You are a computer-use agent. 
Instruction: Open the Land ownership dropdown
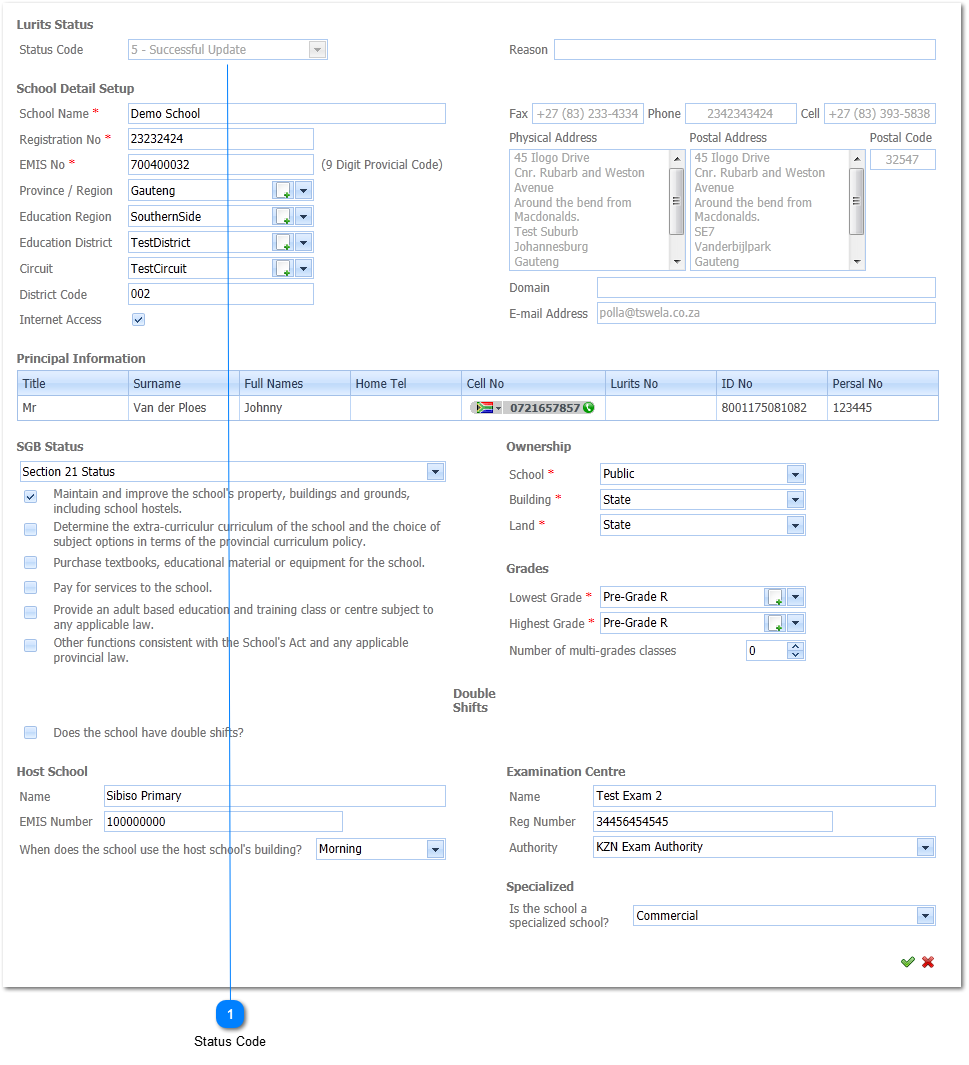coord(795,525)
